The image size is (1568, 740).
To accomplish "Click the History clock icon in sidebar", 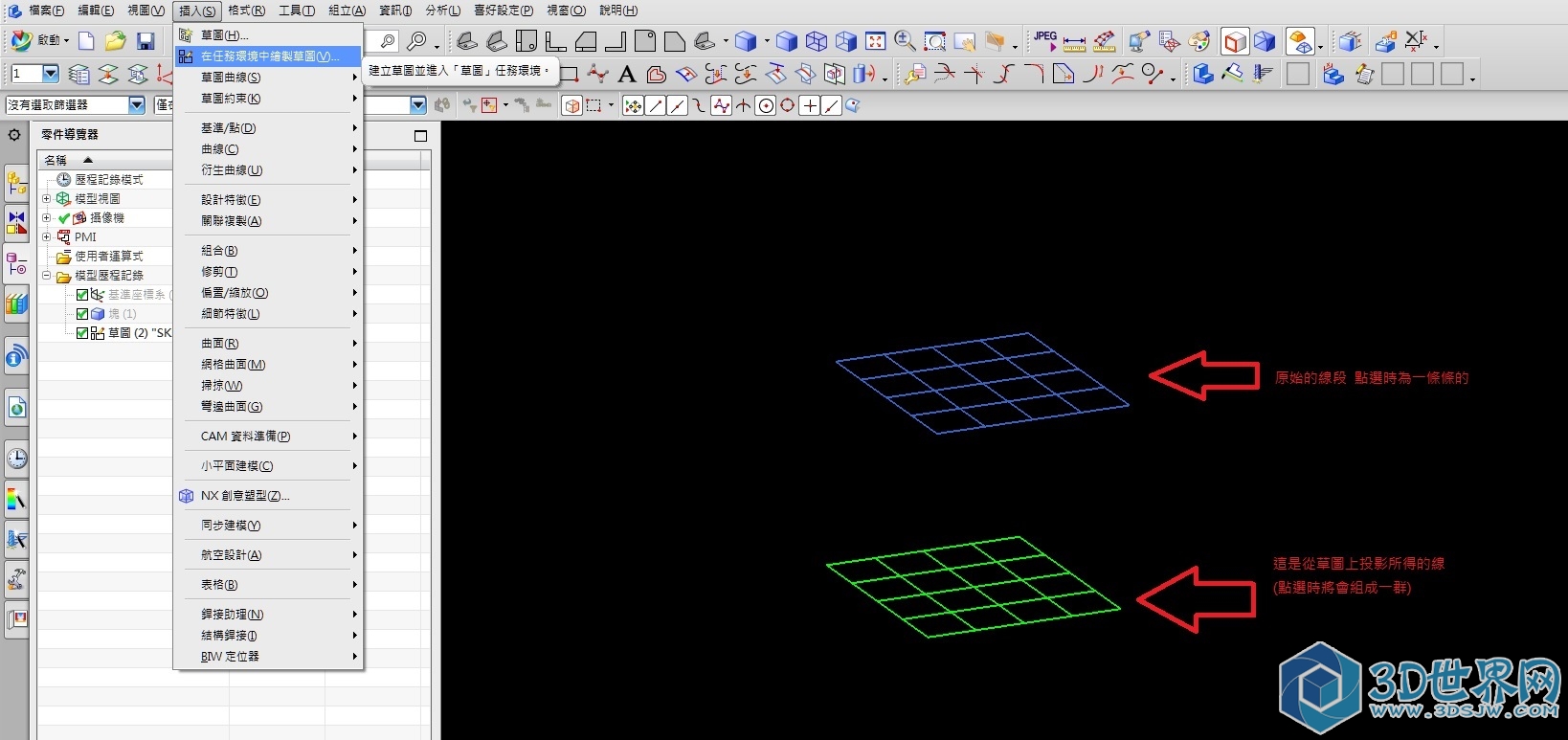I will 16,459.
